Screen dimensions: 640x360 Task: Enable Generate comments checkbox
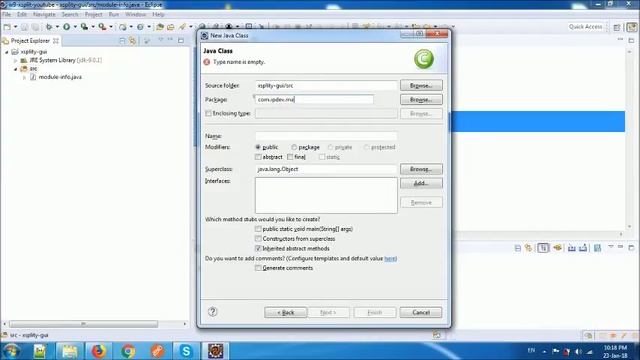pyautogui.click(x=258, y=268)
